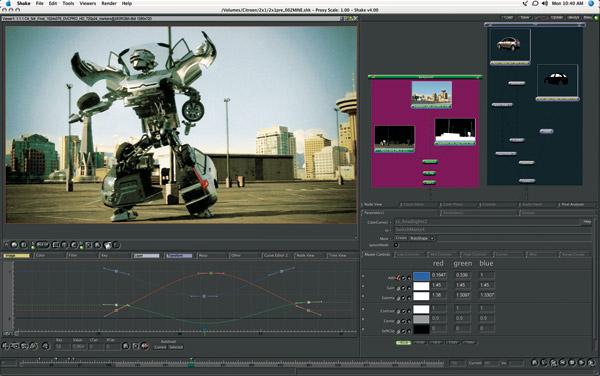Expand the Gain parameter row
This screenshot has height=376, width=600.
pos(363,286)
